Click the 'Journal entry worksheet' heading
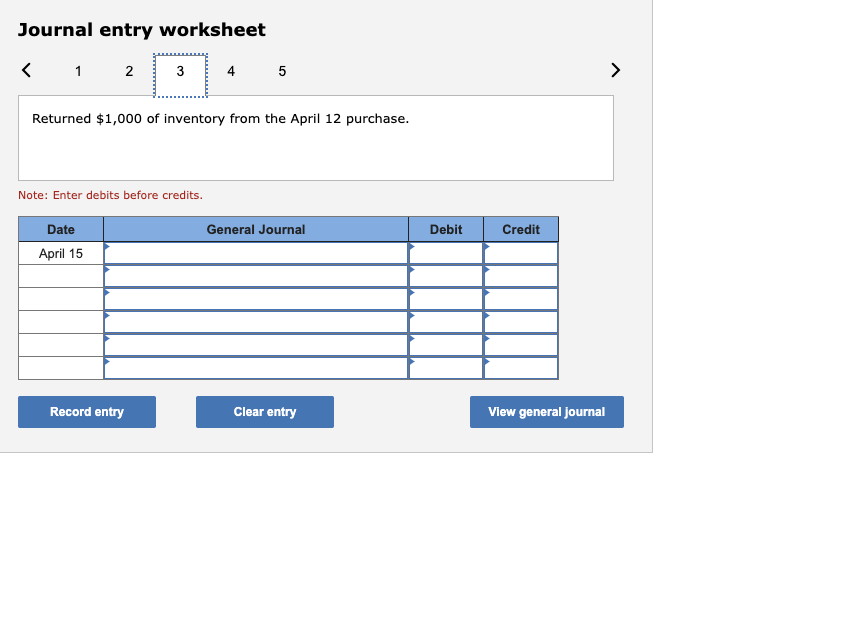 pyautogui.click(x=141, y=30)
